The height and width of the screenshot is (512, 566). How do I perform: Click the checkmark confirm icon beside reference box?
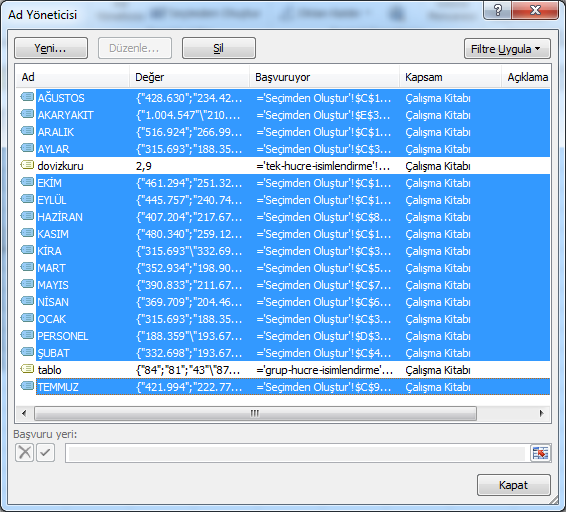point(45,452)
